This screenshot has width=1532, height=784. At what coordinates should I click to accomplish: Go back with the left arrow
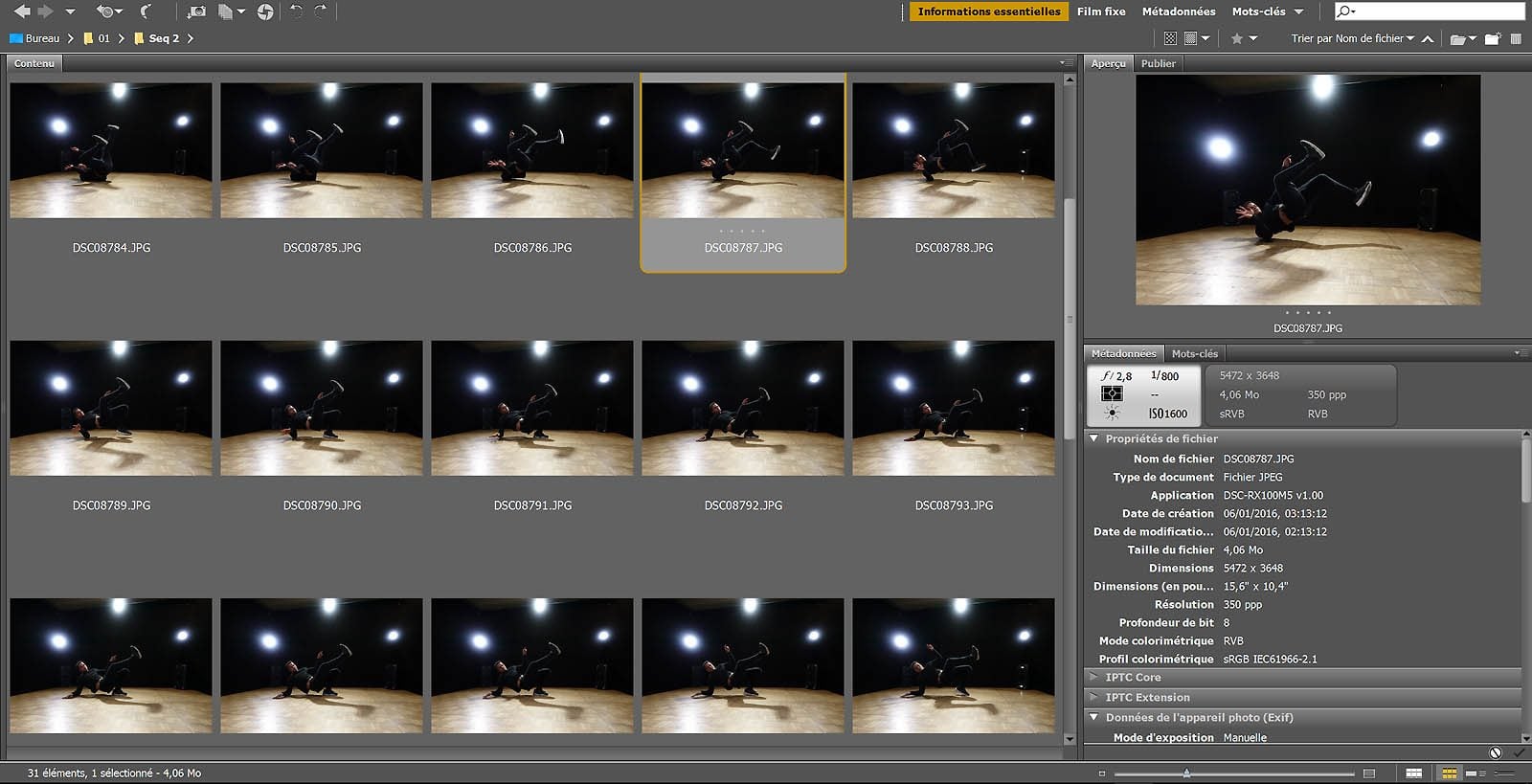(x=21, y=11)
